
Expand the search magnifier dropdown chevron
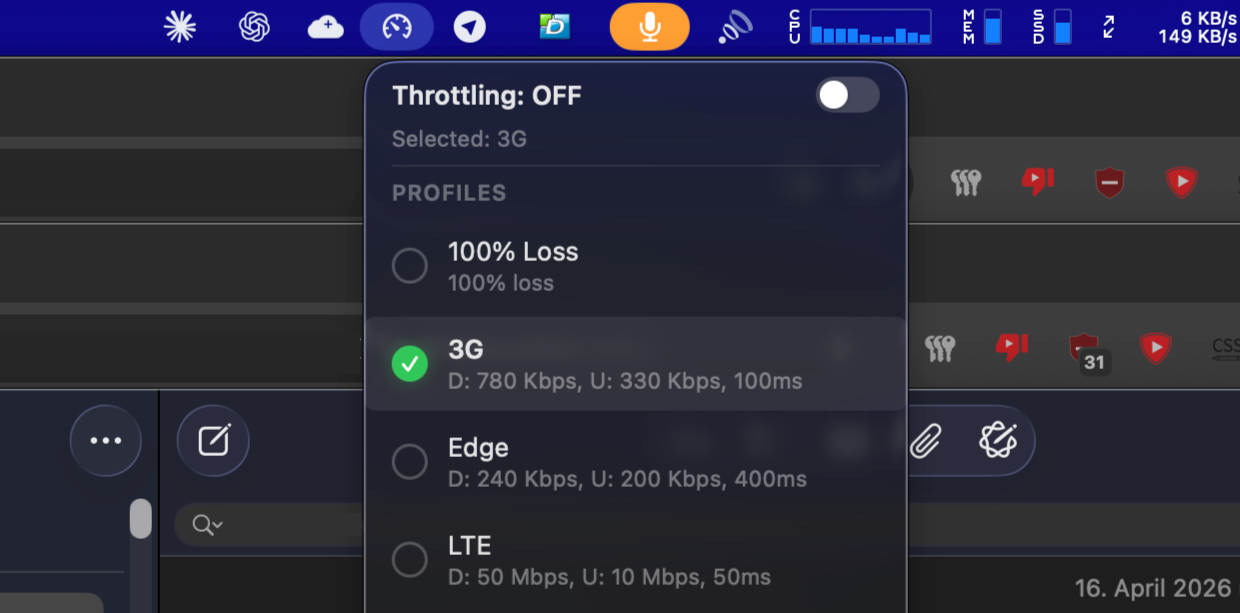point(209,525)
